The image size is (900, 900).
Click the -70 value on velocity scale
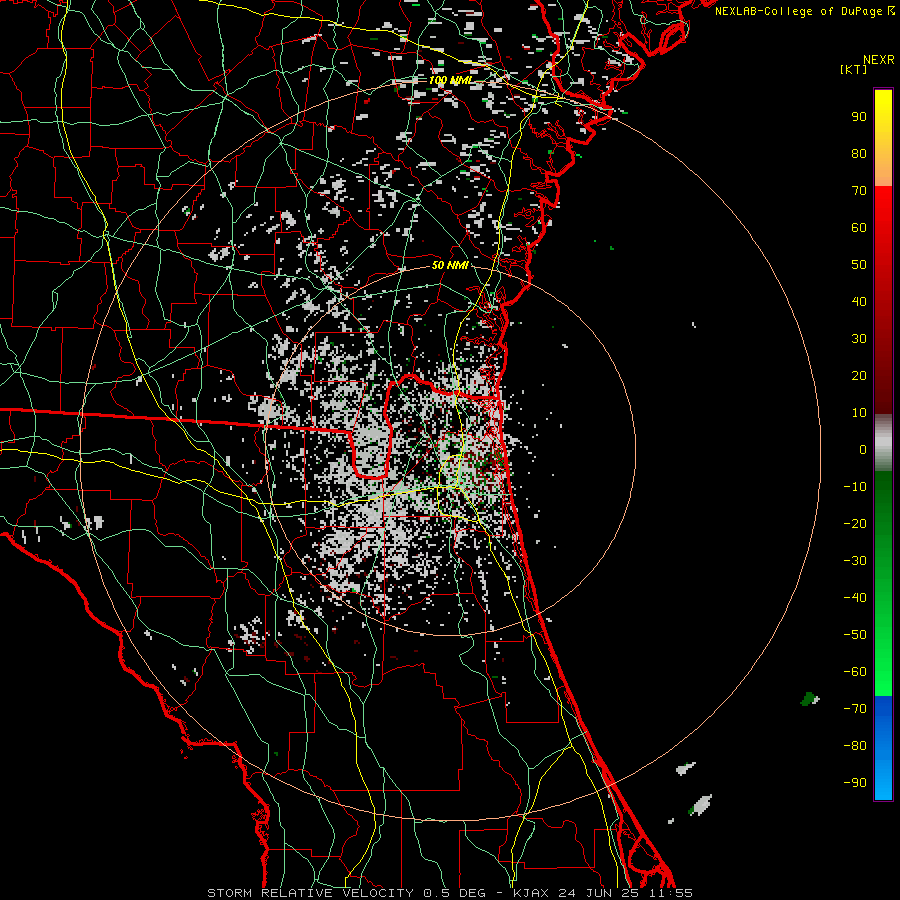tap(855, 709)
